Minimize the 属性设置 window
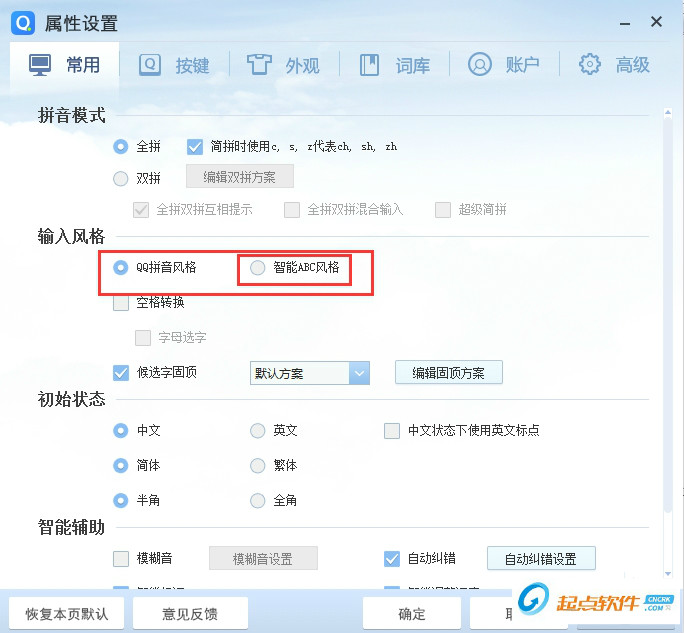The height and width of the screenshot is (633, 684). (625, 24)
